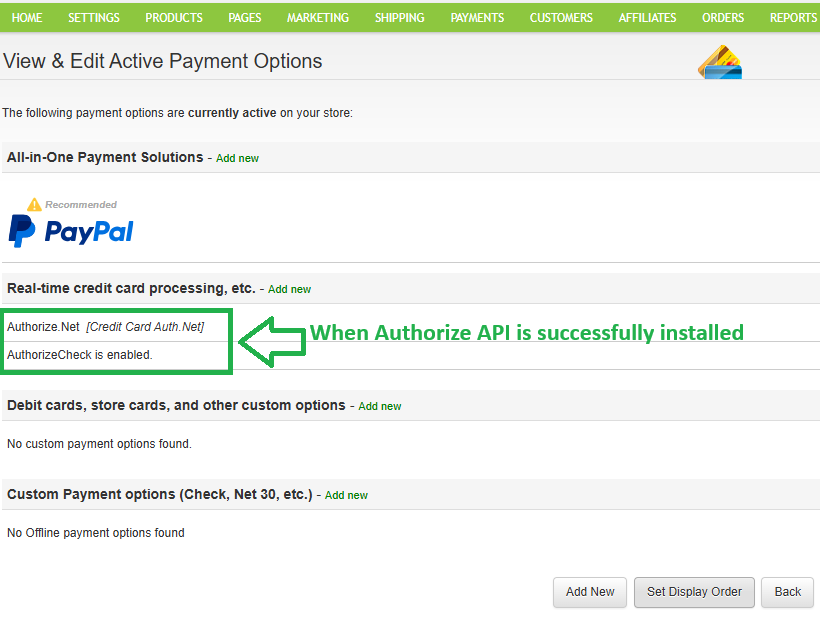Click Add new for Custom Payment options

(346, 495)
